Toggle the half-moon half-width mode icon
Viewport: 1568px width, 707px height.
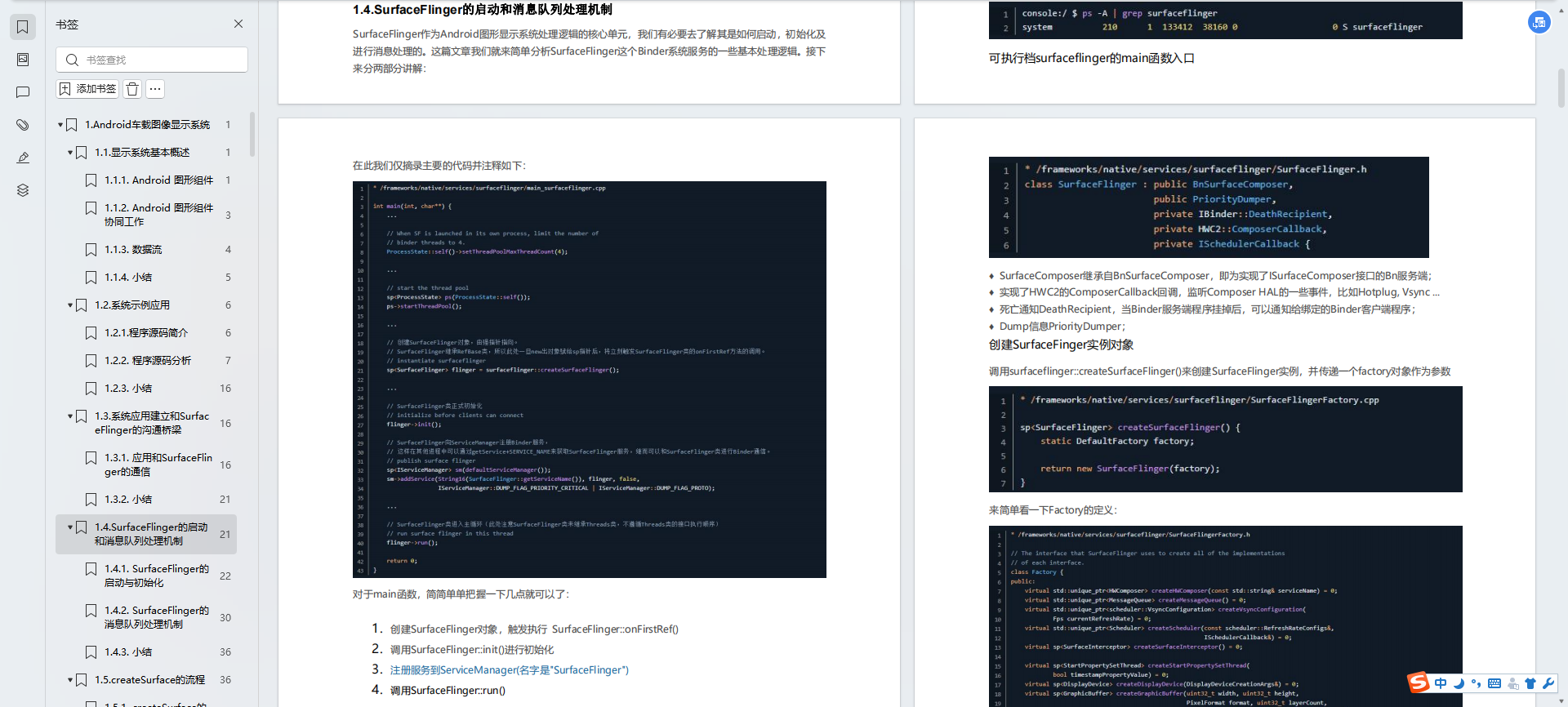pos(1459,683)
